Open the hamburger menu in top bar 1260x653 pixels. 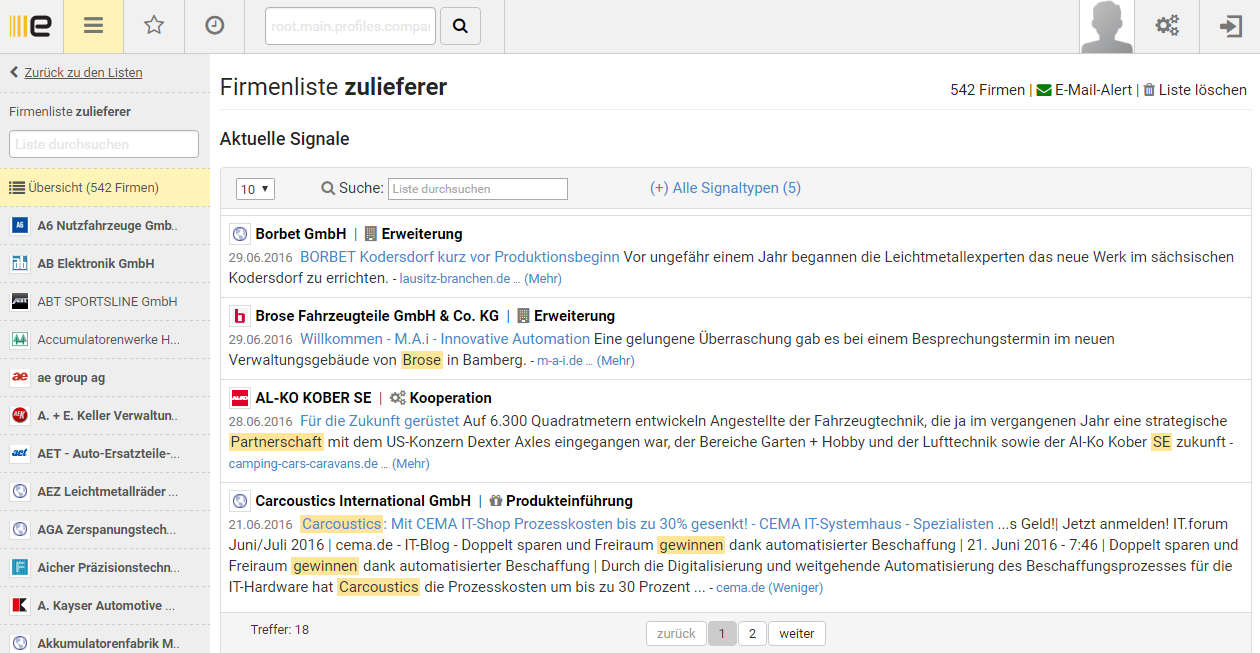click(x=93, y=26)
